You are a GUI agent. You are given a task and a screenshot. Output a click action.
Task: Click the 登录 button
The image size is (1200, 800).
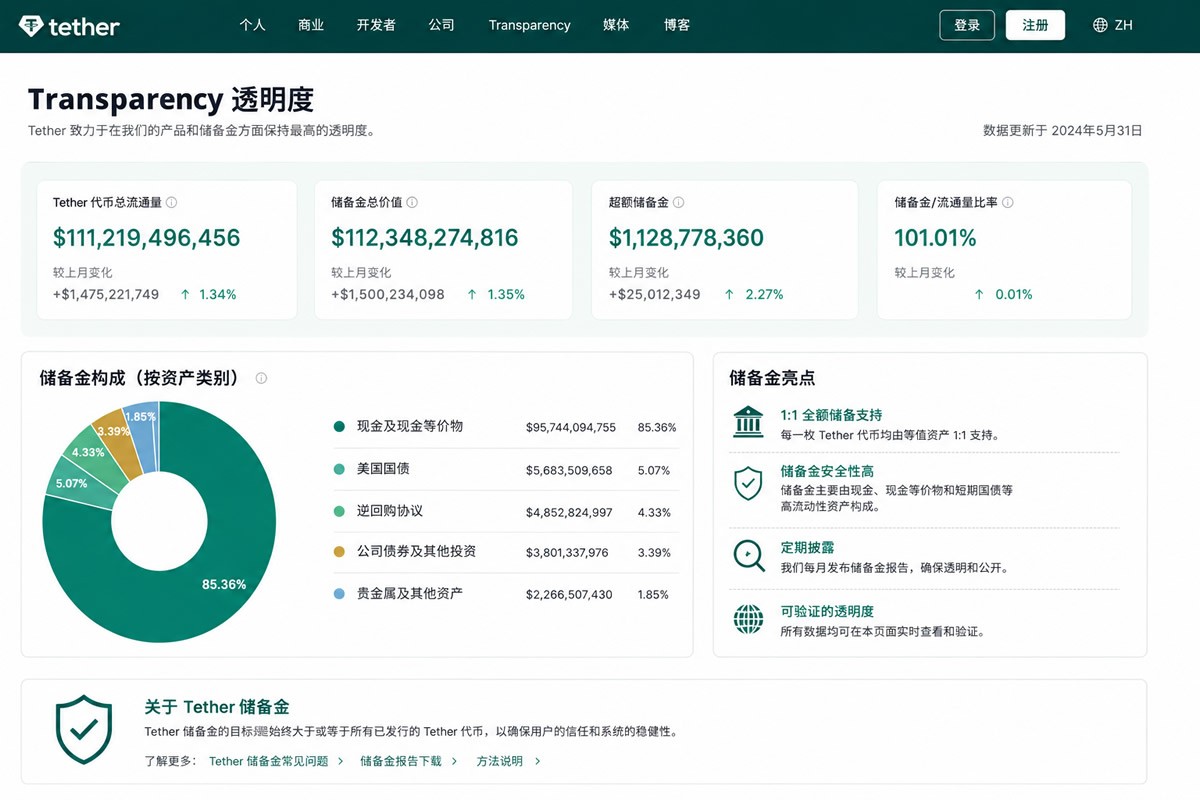(967, 25)
